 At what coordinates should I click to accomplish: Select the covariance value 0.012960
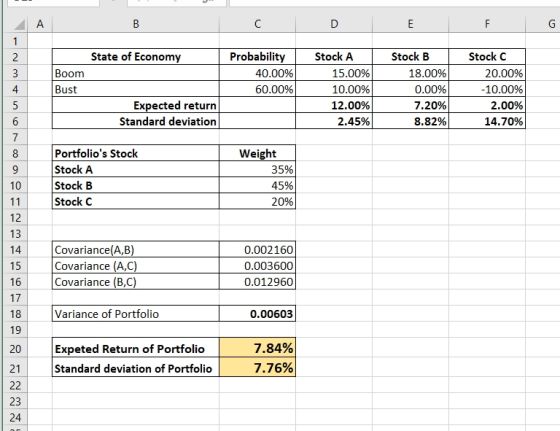click(x=258, y=282)
